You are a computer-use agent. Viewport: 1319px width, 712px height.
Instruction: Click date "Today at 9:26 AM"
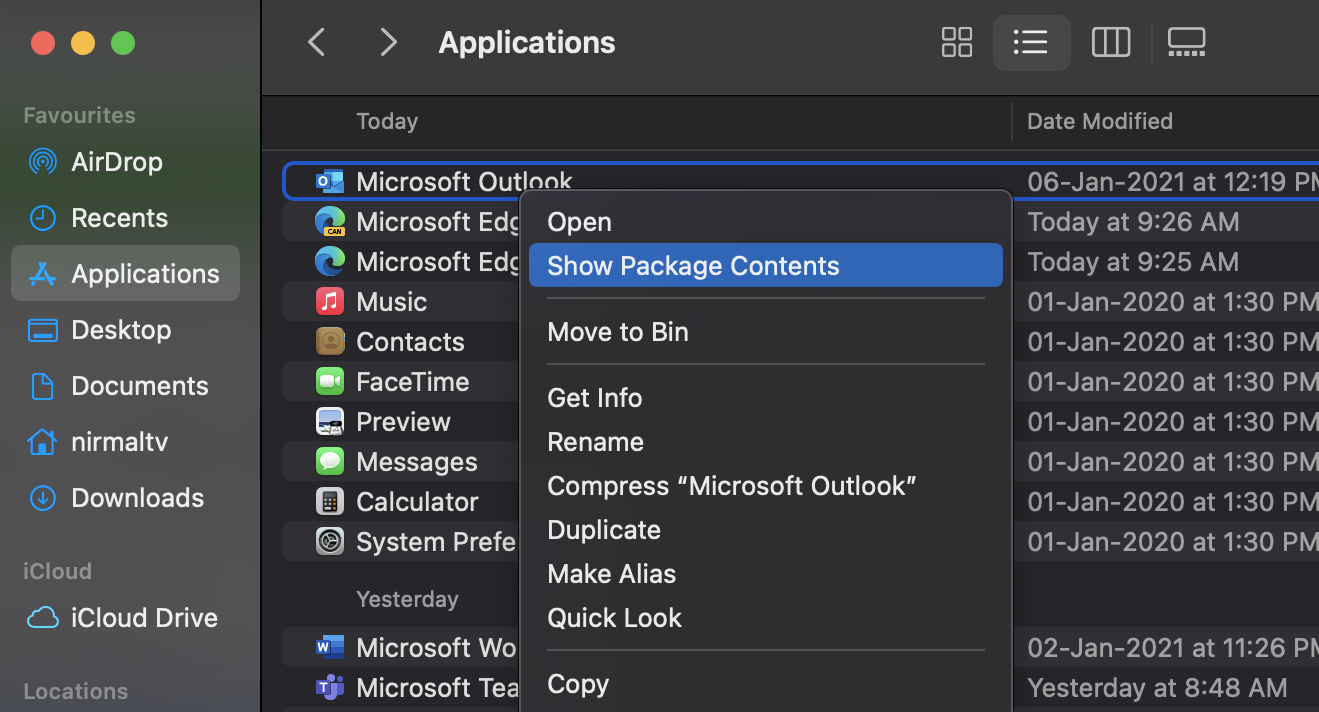tap(1133, 221)
